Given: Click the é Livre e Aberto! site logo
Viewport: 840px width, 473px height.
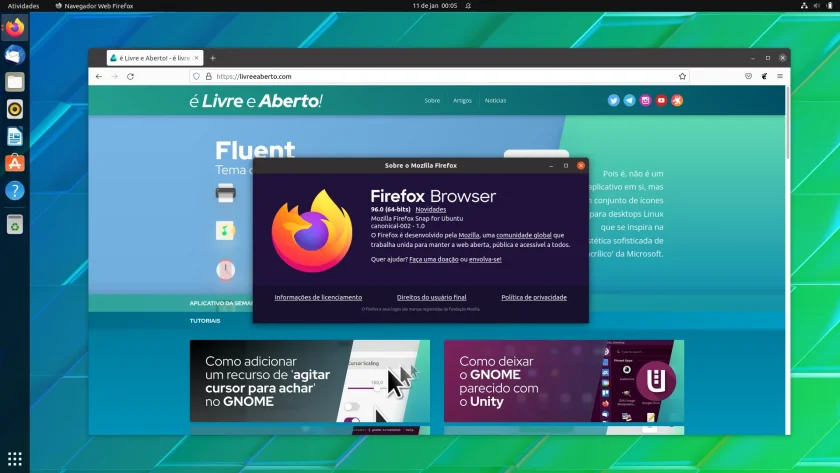Looking at the screenshot, I should (x=256, y=101).
